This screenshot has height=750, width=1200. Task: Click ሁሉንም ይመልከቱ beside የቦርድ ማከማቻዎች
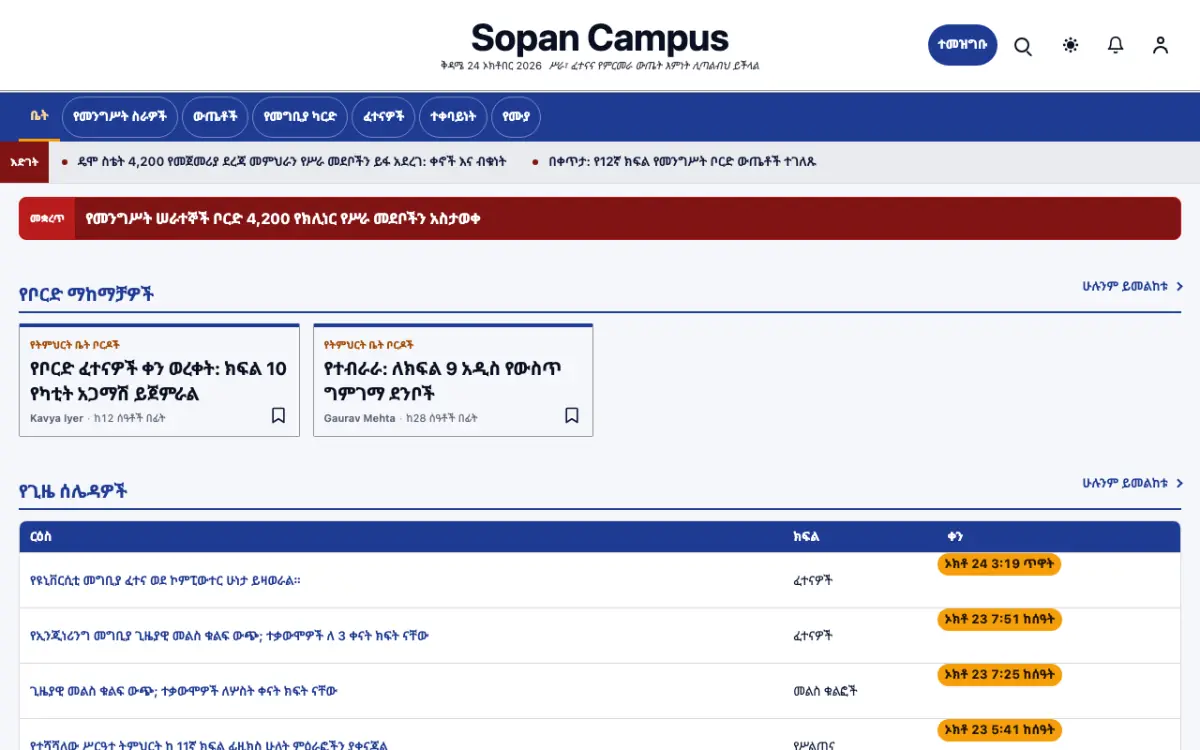[1132, 286]
